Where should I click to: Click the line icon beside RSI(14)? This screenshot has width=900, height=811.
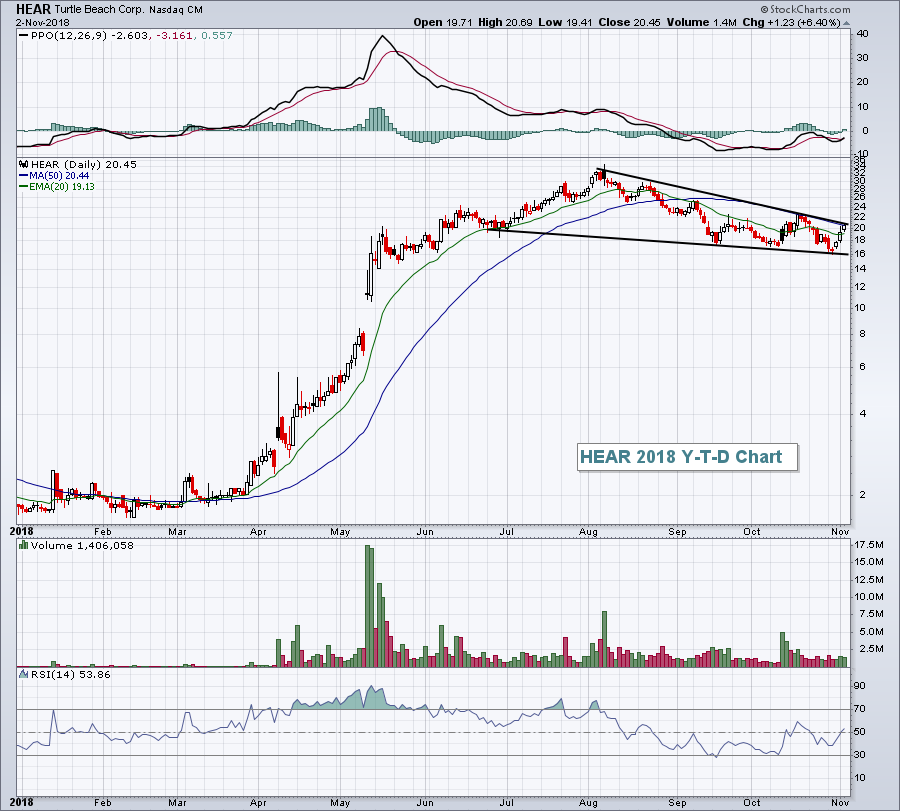click(24, 674)
